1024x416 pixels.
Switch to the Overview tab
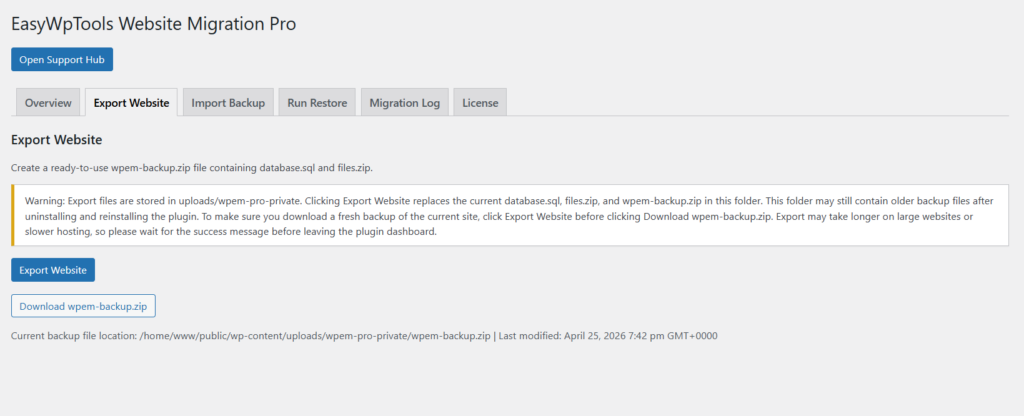tap(48, 103)
